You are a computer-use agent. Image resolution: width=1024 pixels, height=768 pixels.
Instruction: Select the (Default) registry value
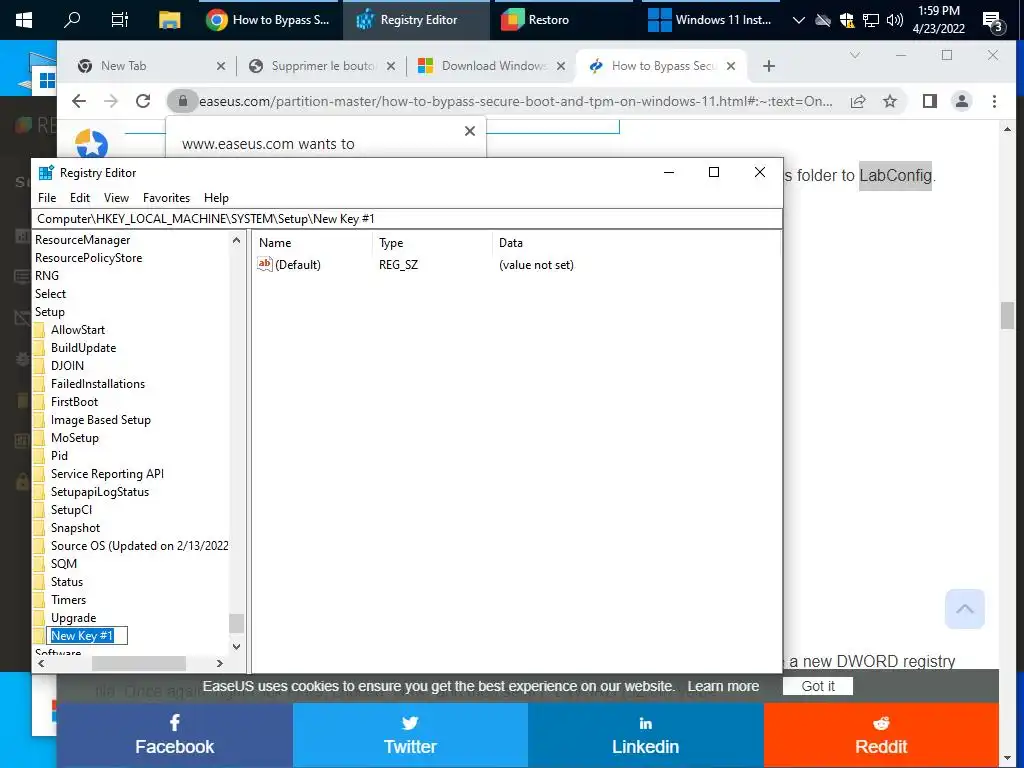click(x=297, y=264)
